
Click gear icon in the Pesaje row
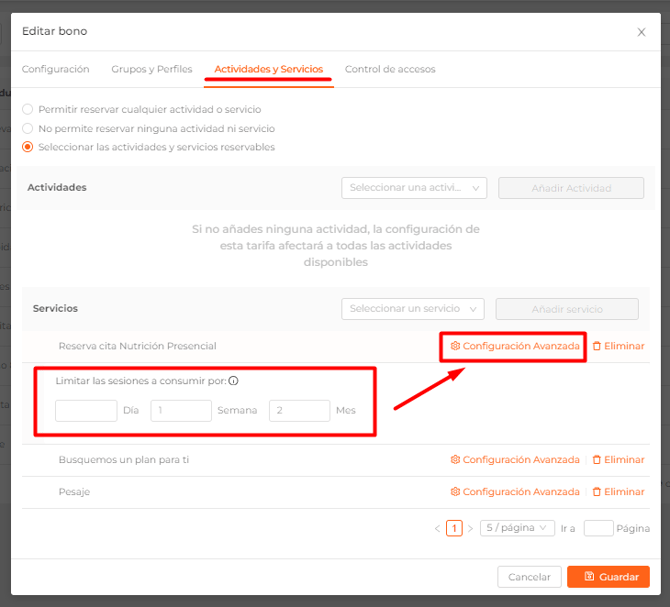(455, 492)
